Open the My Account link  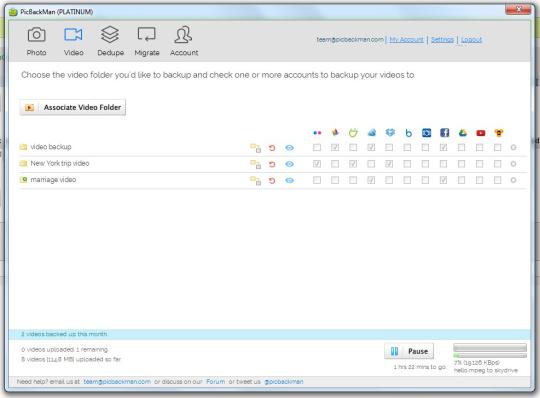(x=406, y=40)
